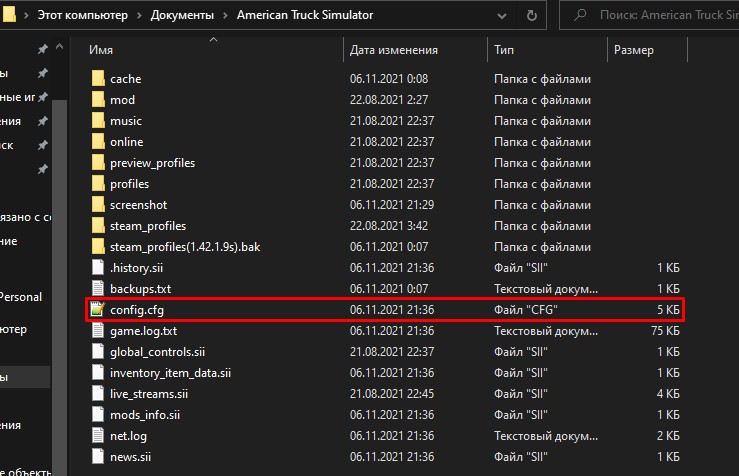The image size is (739, 476).
Task: Click the folder icon in address bar
Action: pos(11,16)
